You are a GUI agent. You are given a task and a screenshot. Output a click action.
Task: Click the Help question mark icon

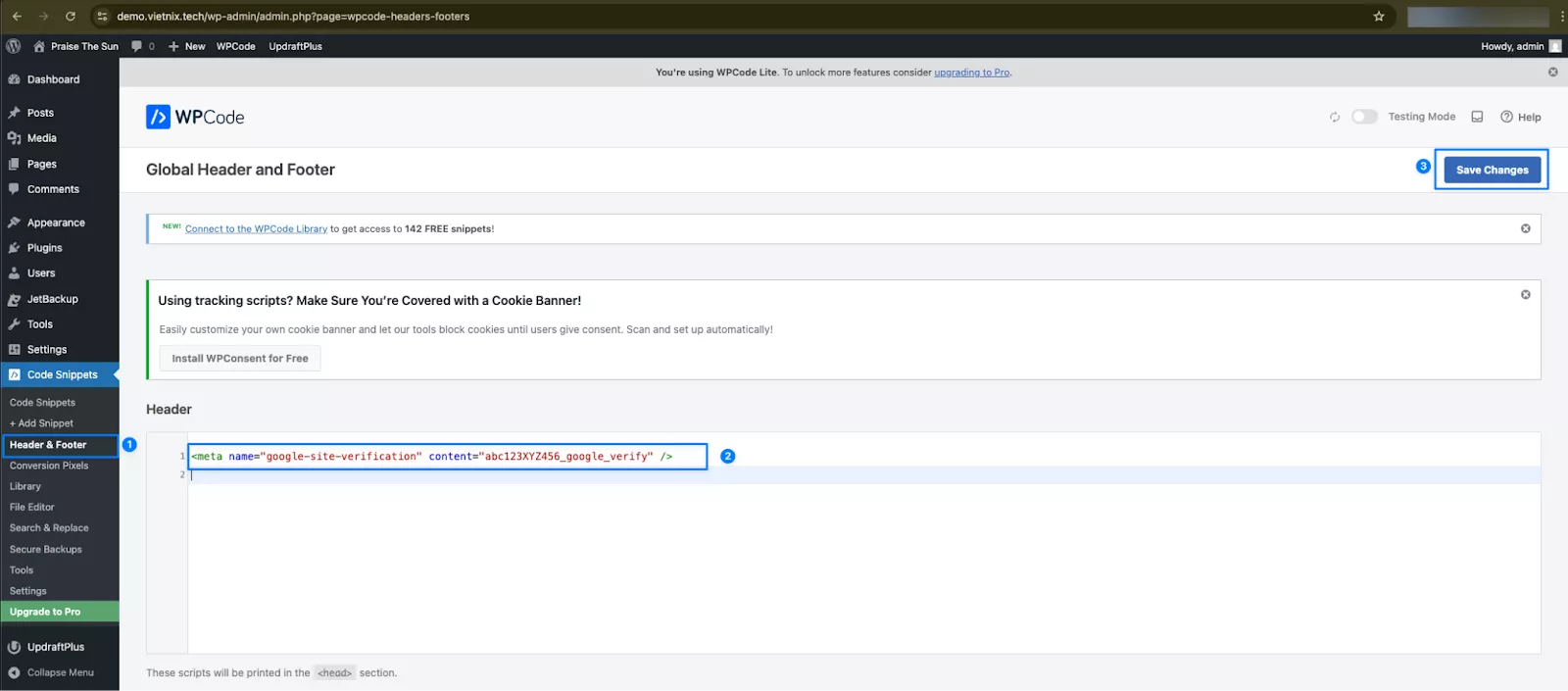(x=1506, y=117)
